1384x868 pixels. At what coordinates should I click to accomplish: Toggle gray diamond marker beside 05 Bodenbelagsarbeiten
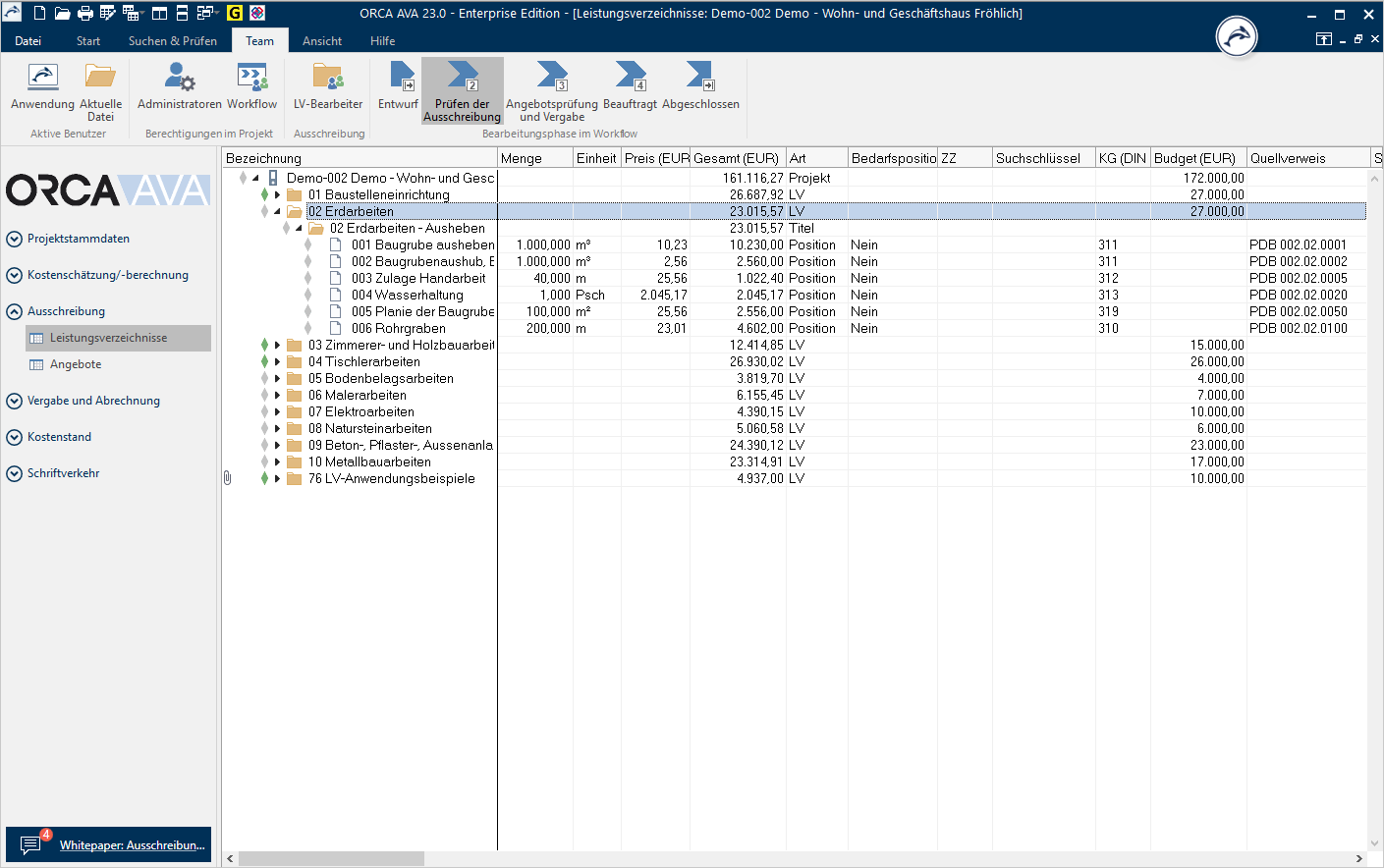pos(264,379)
